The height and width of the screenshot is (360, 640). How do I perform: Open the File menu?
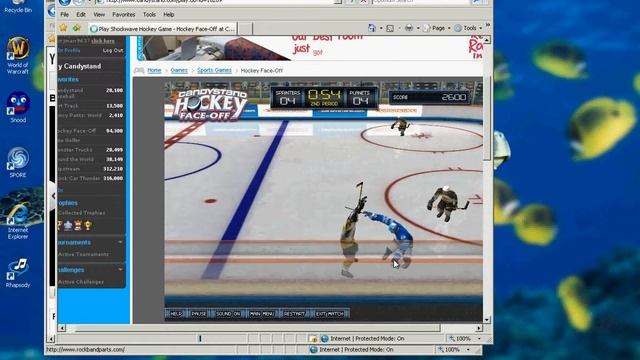(x=64, y=14)
